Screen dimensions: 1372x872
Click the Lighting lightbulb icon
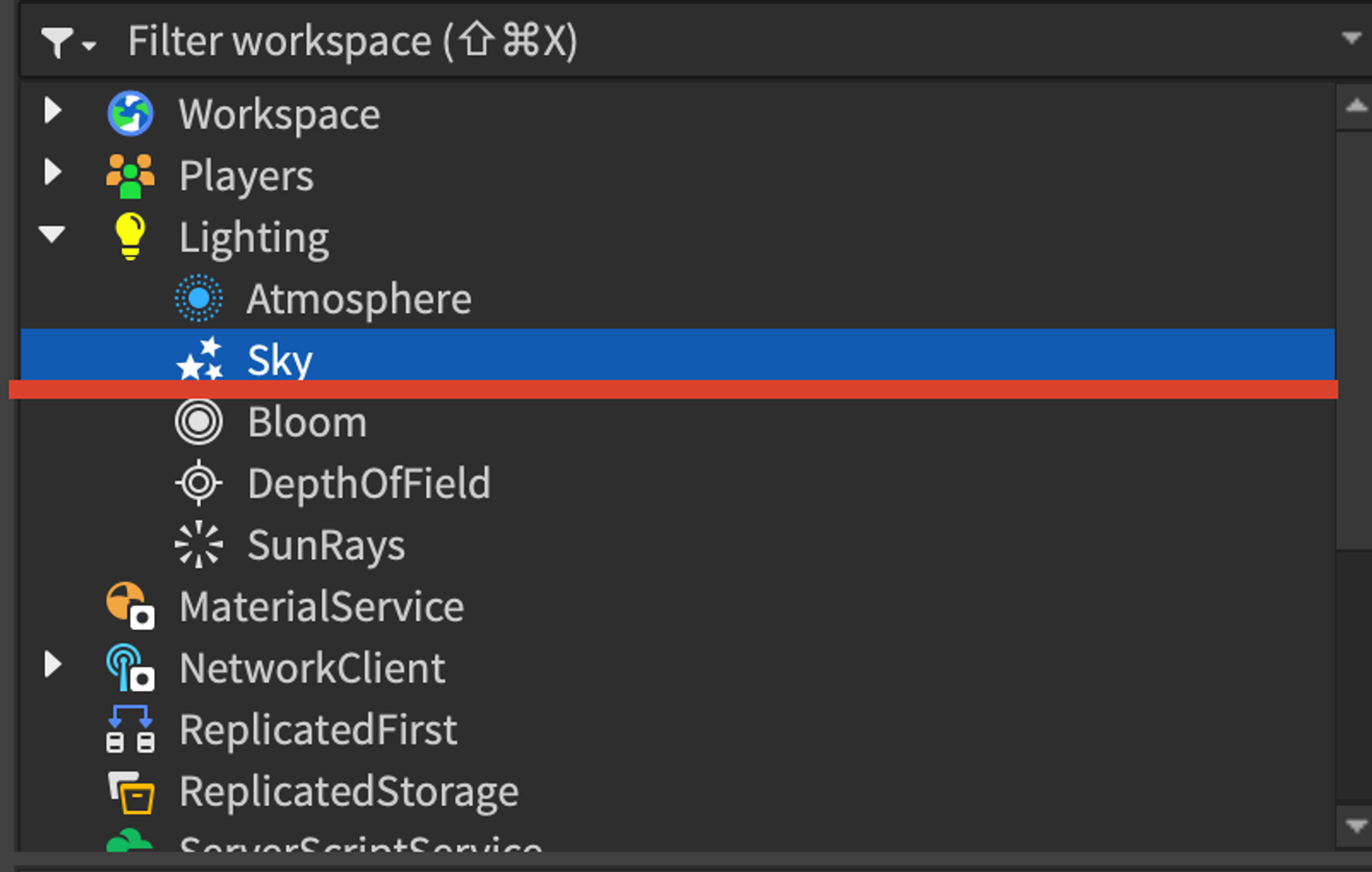pos(130,237)
